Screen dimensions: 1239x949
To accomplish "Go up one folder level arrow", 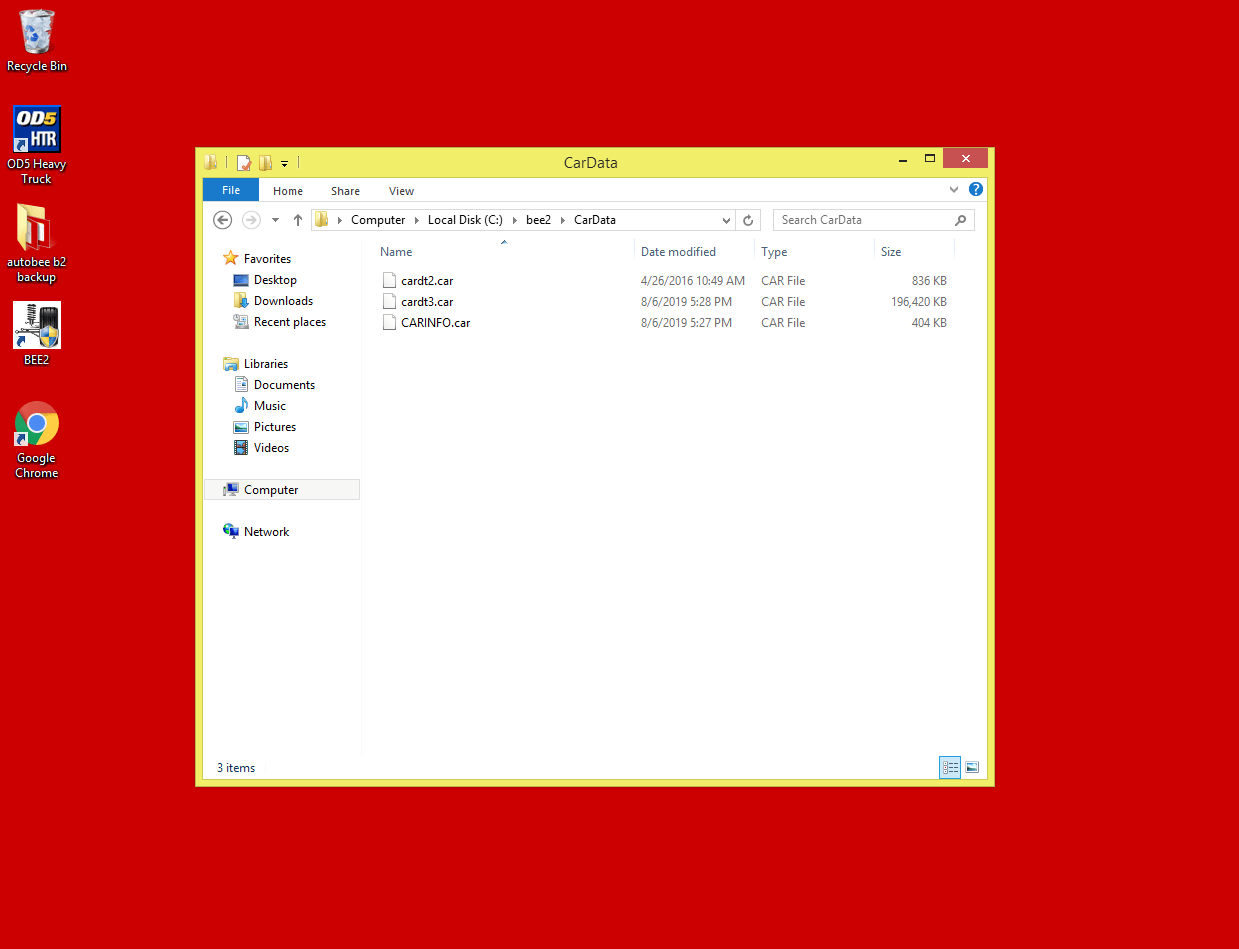I will 298,220.
